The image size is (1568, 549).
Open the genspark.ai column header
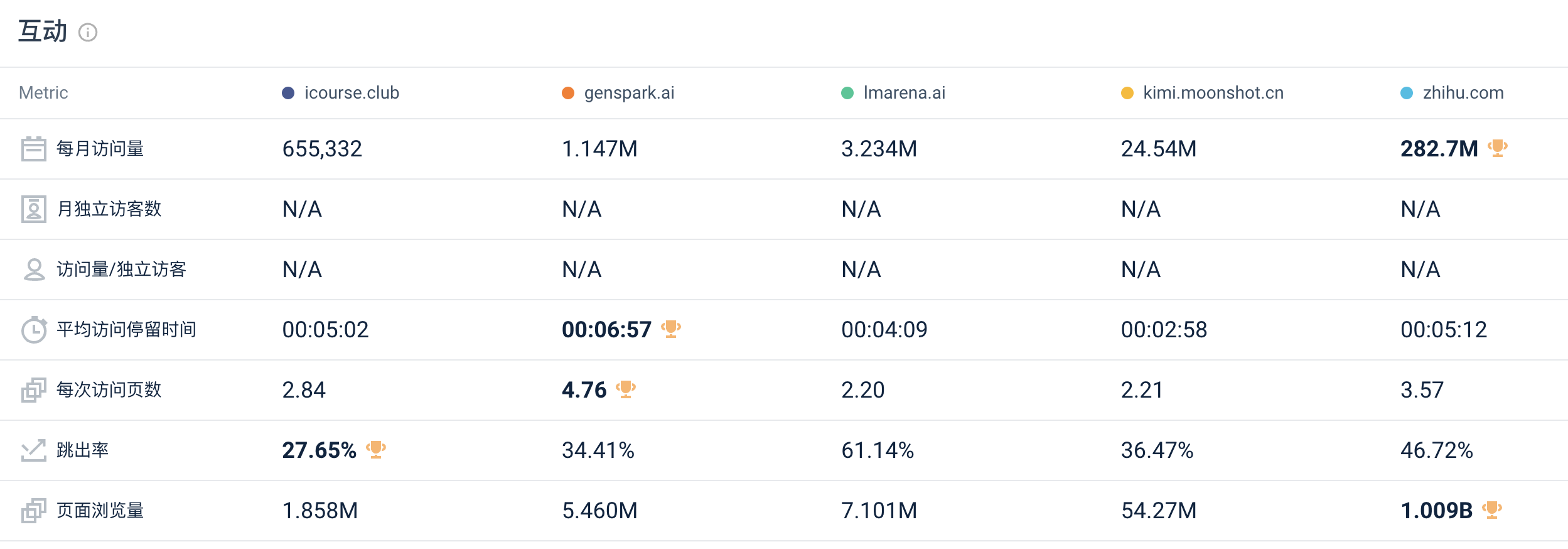(x=630, y=94)
